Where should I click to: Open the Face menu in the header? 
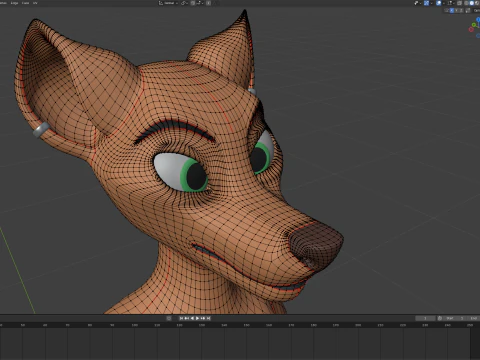click(25, 3)
